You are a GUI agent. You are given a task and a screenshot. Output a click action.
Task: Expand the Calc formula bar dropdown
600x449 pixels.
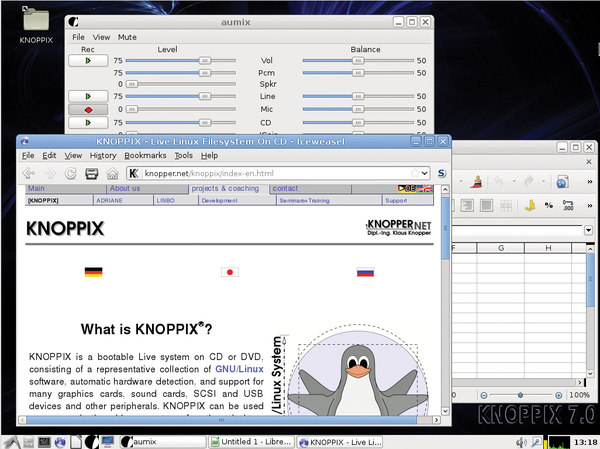coord(587,231)
